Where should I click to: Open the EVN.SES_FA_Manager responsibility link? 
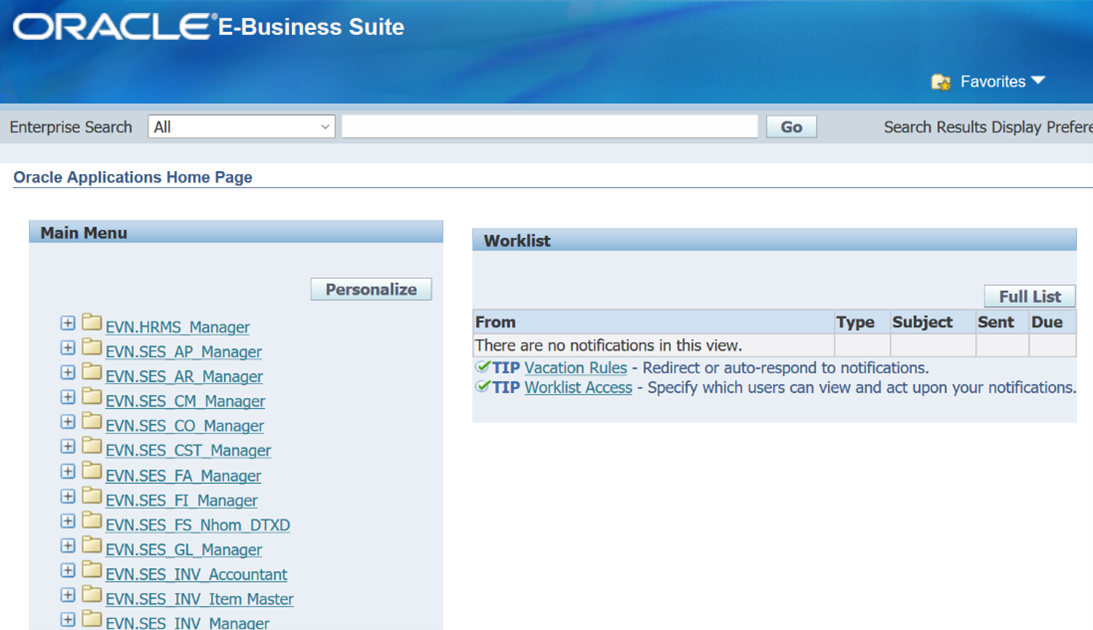pos(183,476)
